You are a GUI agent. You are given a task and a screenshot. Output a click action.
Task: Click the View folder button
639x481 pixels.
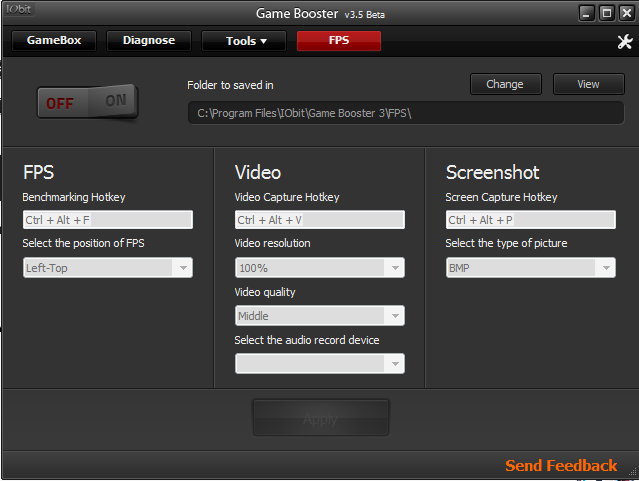588,84
